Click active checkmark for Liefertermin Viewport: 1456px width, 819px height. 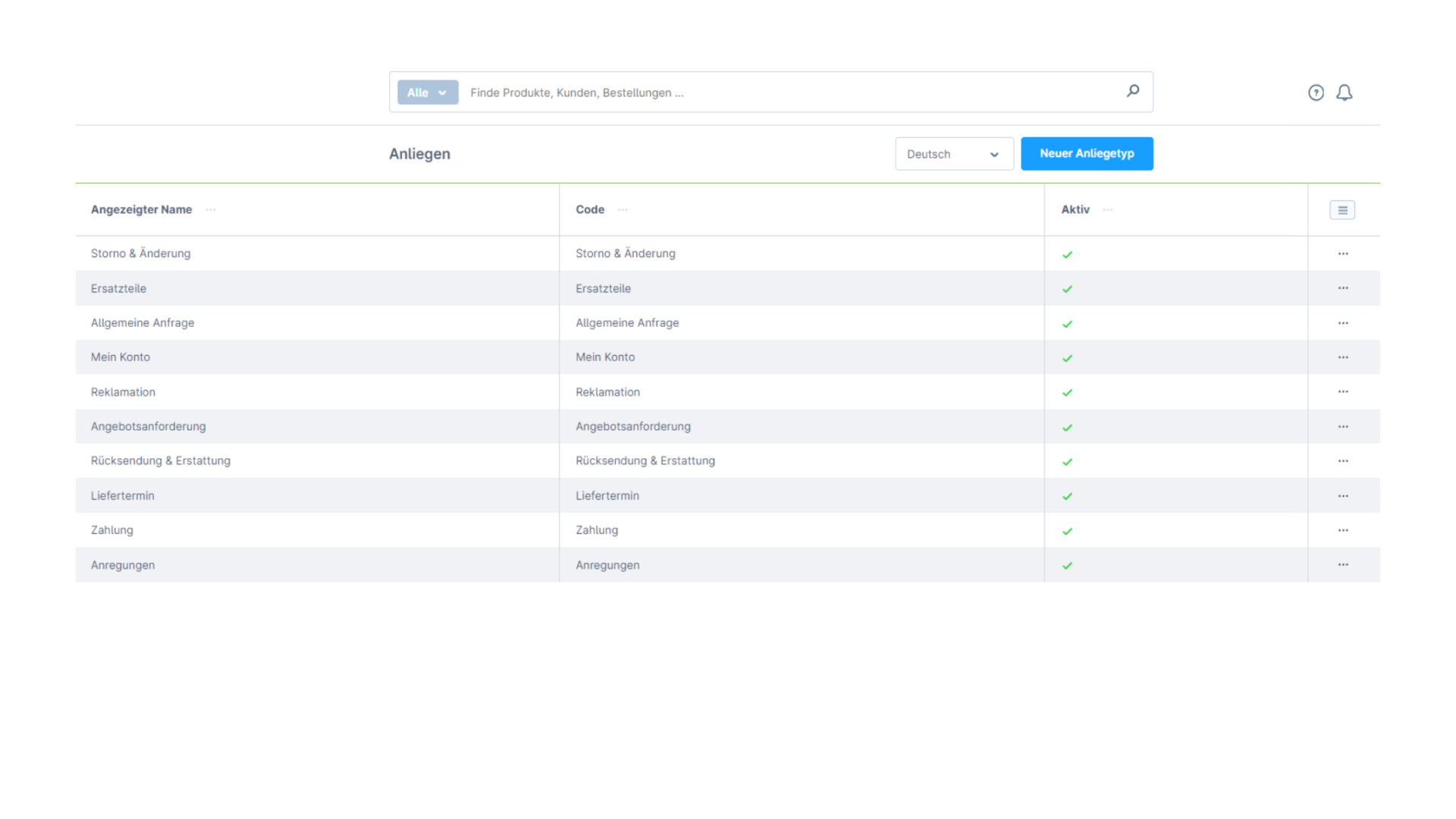click(x=1067, y=497)
